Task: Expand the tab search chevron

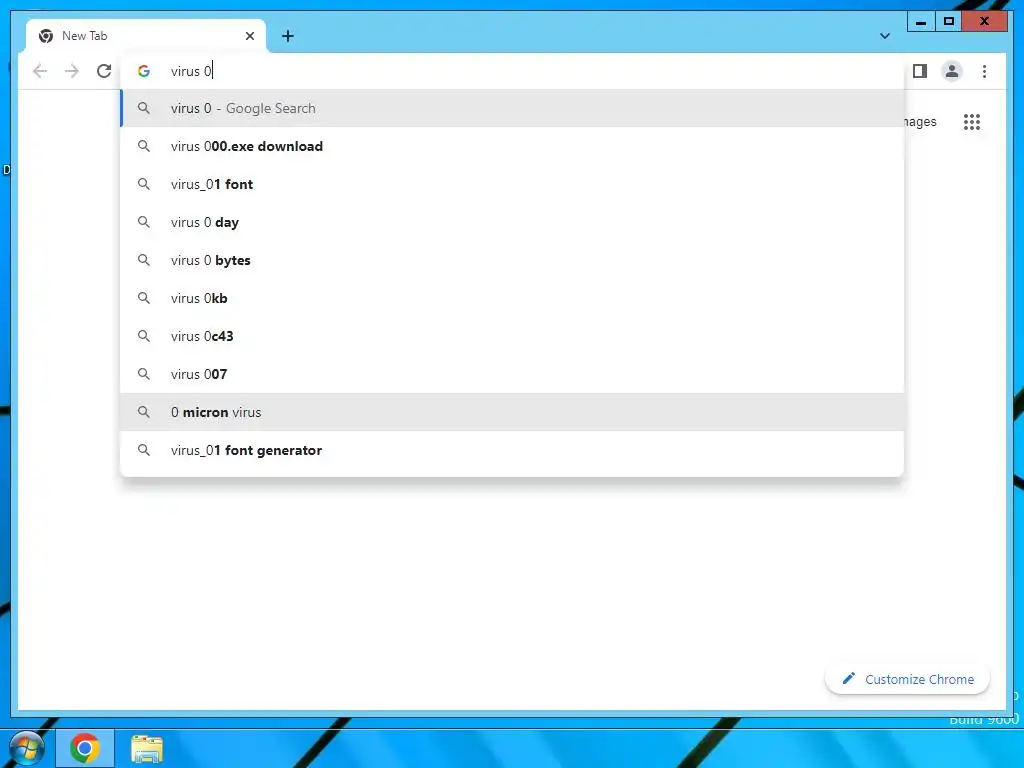Action: pos(884,36)
